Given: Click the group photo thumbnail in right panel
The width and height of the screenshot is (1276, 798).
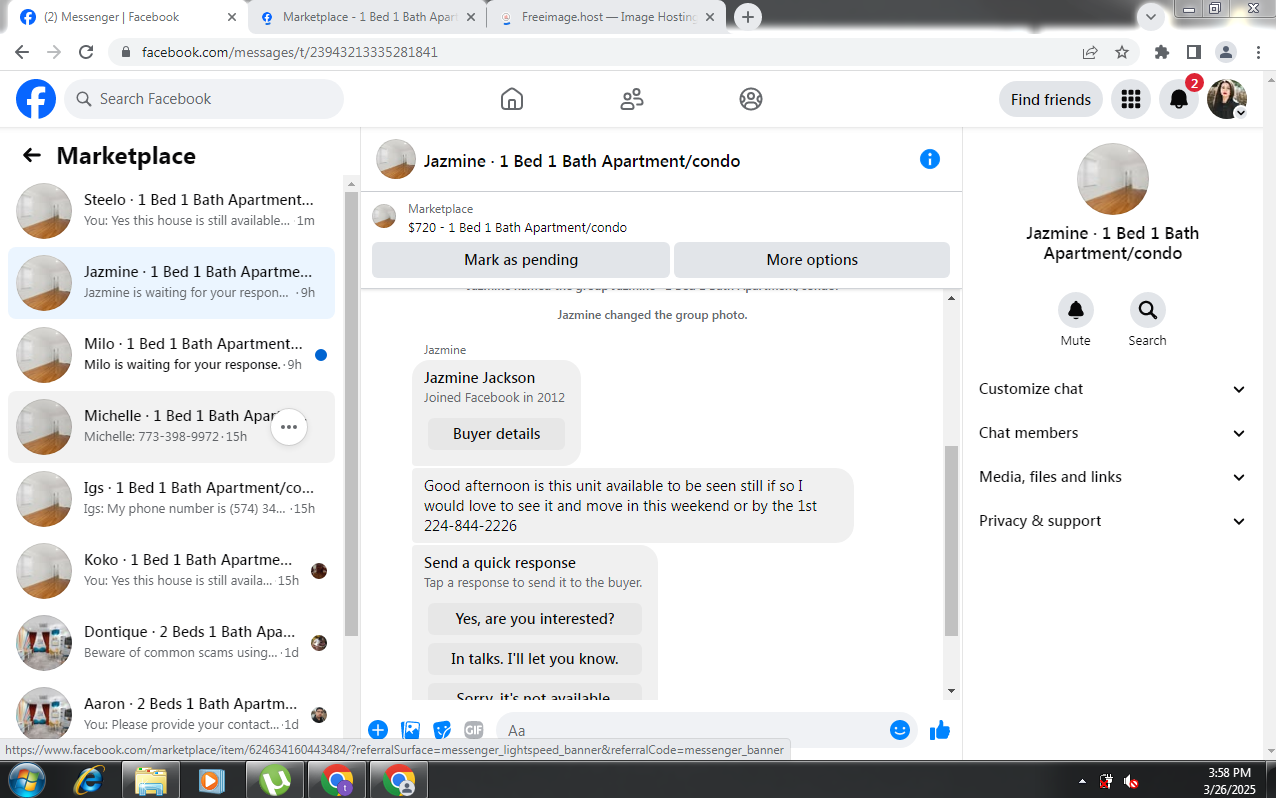Looking at the screenshot, I should click(1112, 179).
